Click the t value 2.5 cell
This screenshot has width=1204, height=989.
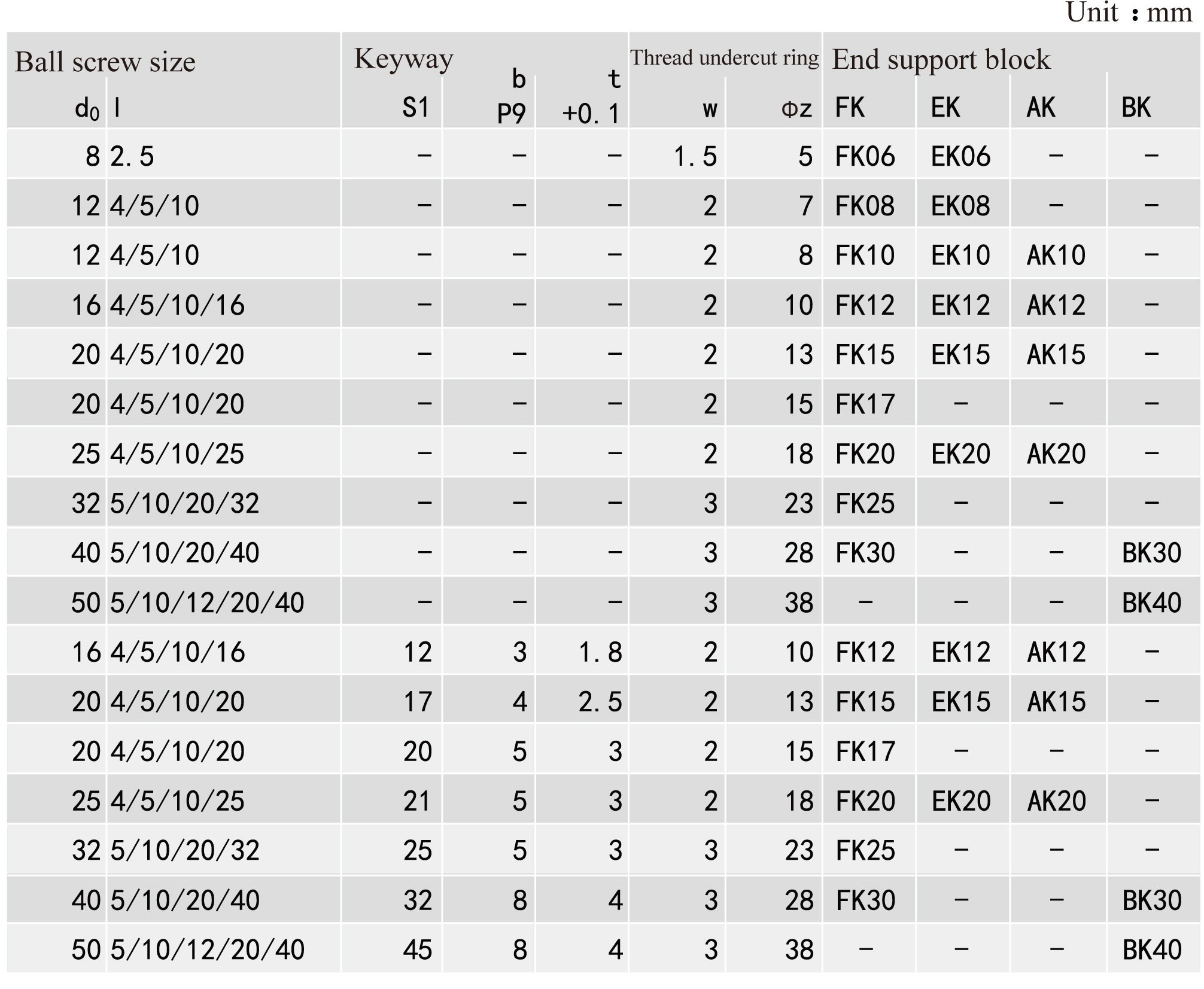(x=600, y=702)
